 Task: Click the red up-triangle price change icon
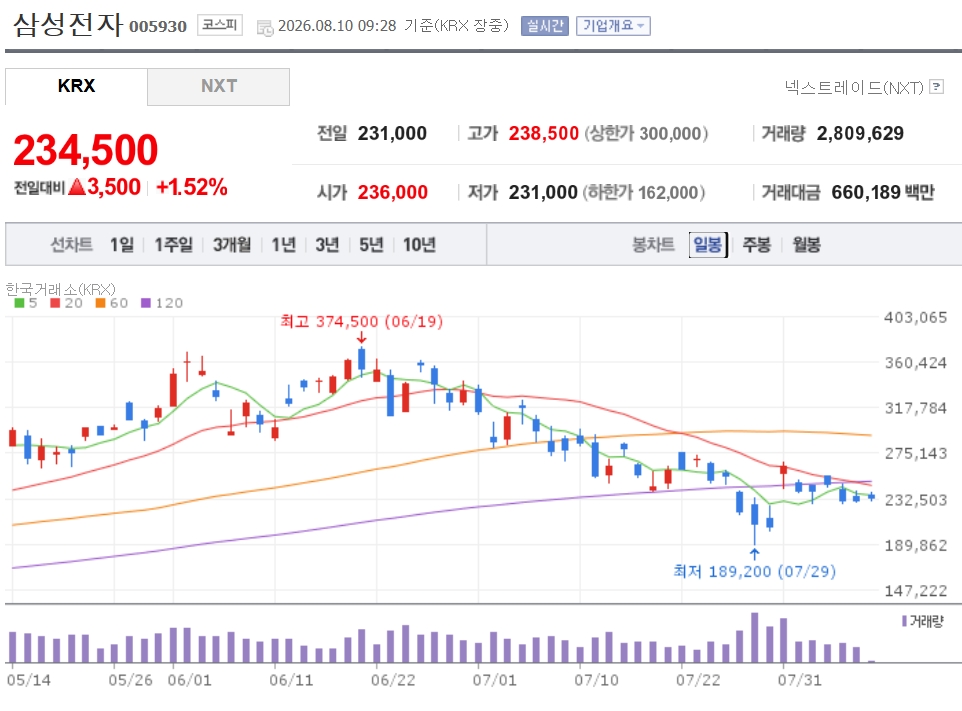(x=77, y=186)
